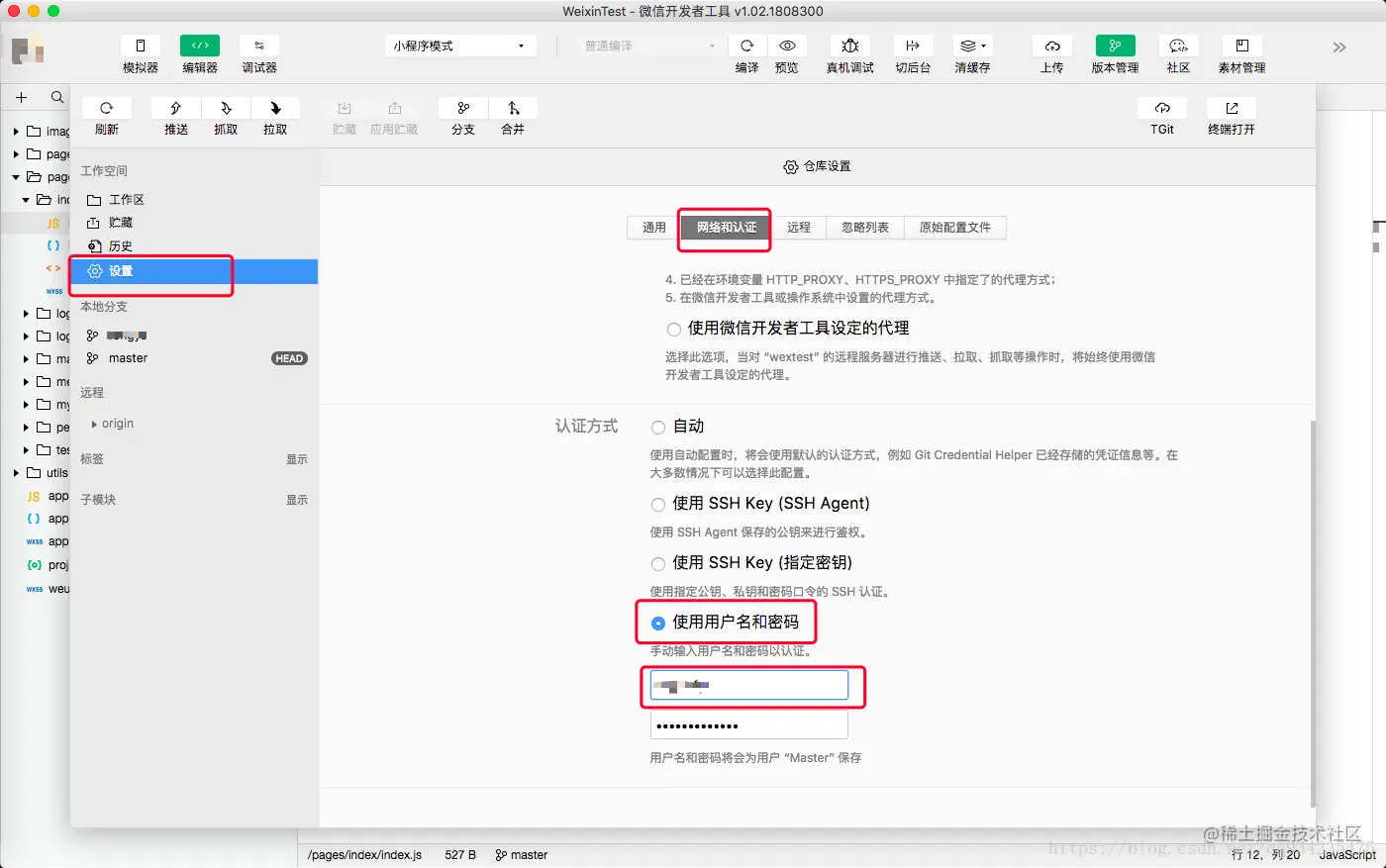Screen dimensions: 1386x868
Task: Click the 切后台 icon
Action: pyautogui.click(x=913, y=46)
